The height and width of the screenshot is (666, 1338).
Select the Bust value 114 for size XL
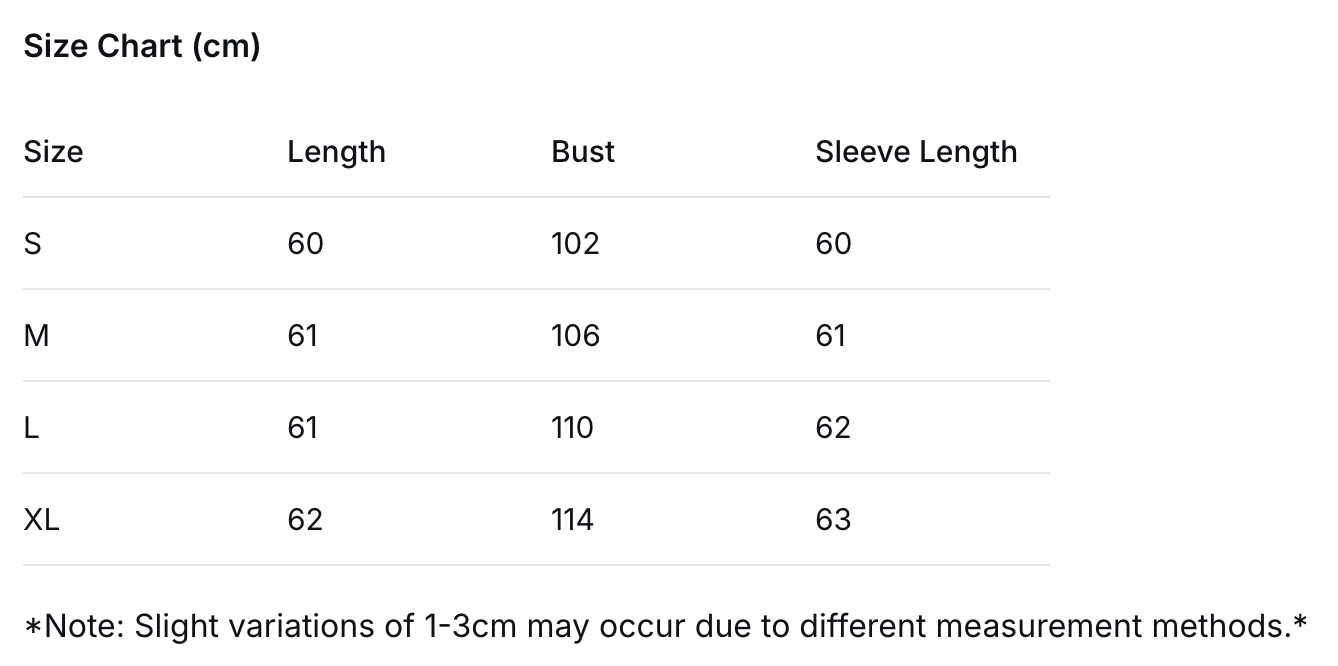(x=572, y=520)
